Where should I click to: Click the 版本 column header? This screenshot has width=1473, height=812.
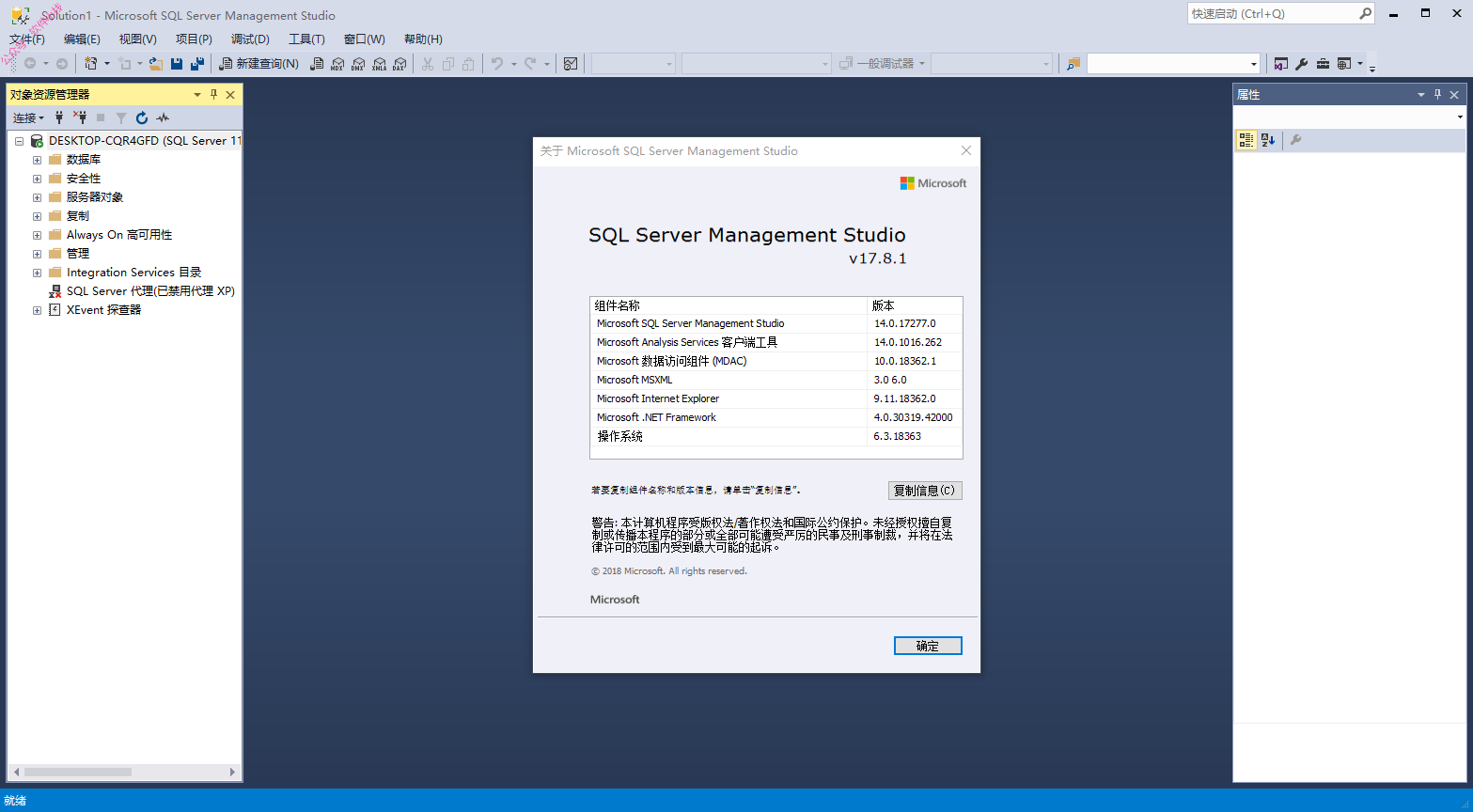915,305
